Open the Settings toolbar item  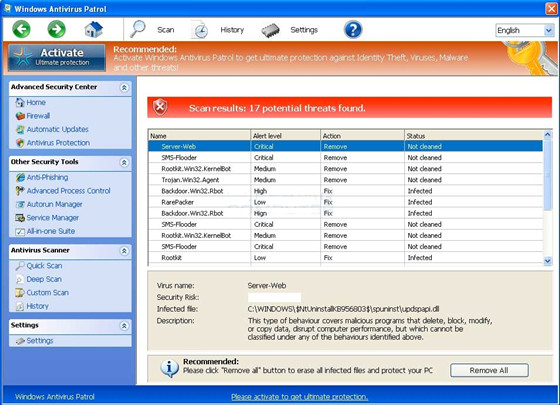304,30
